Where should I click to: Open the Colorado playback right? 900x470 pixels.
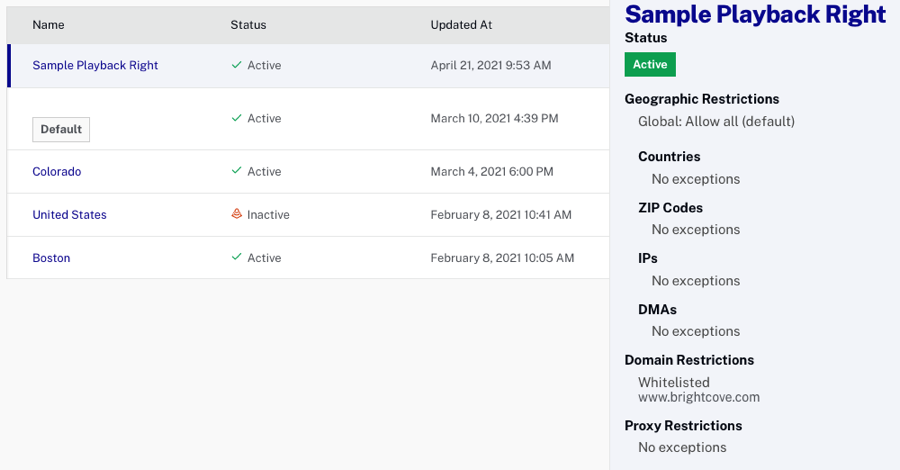point(57,171)
